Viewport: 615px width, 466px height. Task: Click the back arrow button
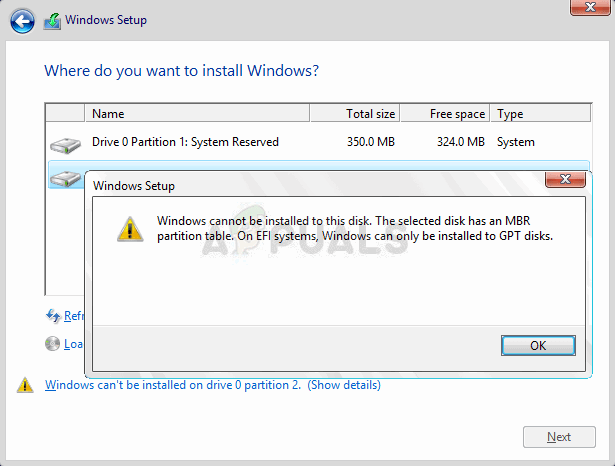(x=23, y=19)
